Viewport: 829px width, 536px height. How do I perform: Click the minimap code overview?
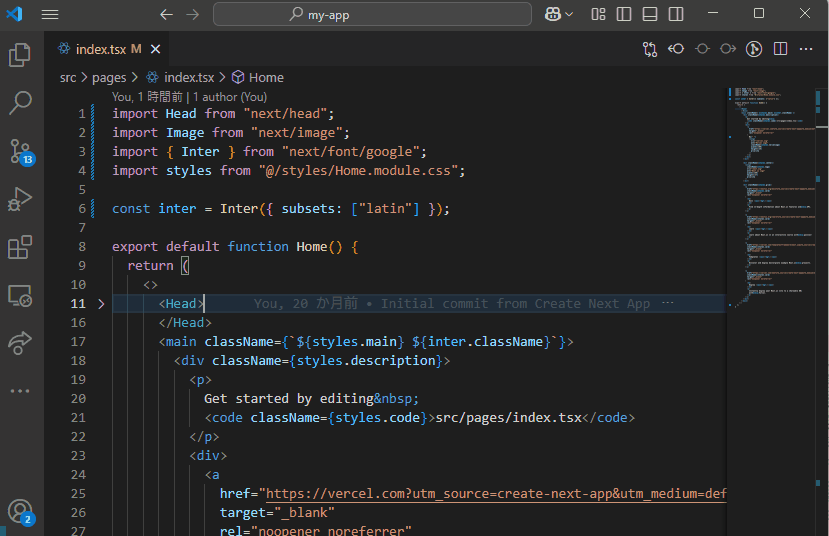click(770, 196)
